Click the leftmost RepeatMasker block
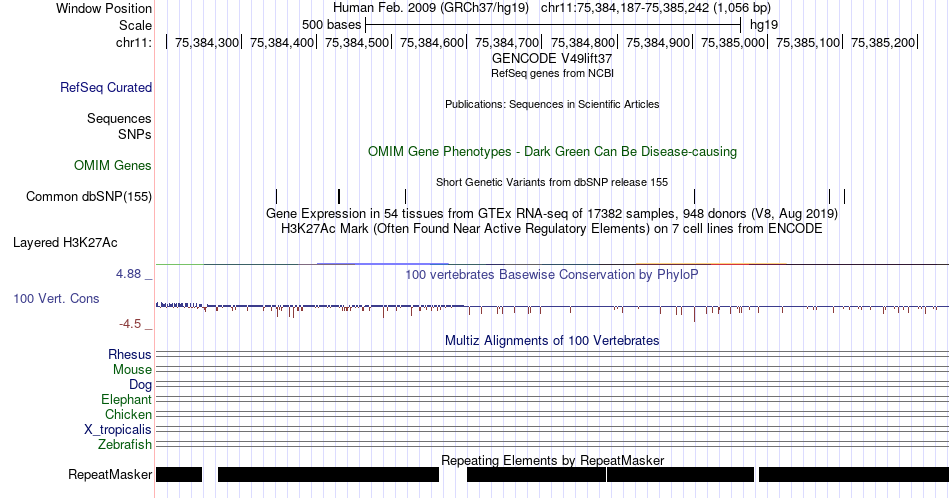Viewport: 950px width, 498px height. [179, 474]
